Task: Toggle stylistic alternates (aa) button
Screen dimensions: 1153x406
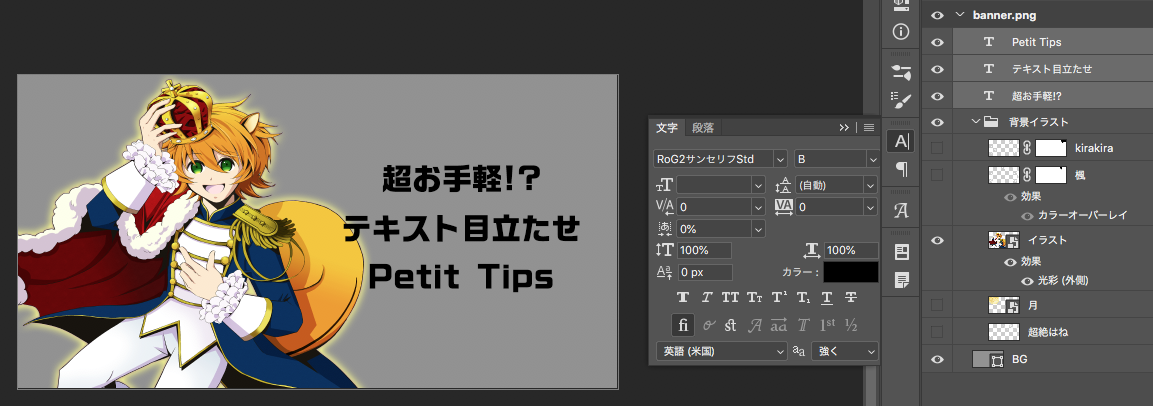Action: click(x=779, y=324)
